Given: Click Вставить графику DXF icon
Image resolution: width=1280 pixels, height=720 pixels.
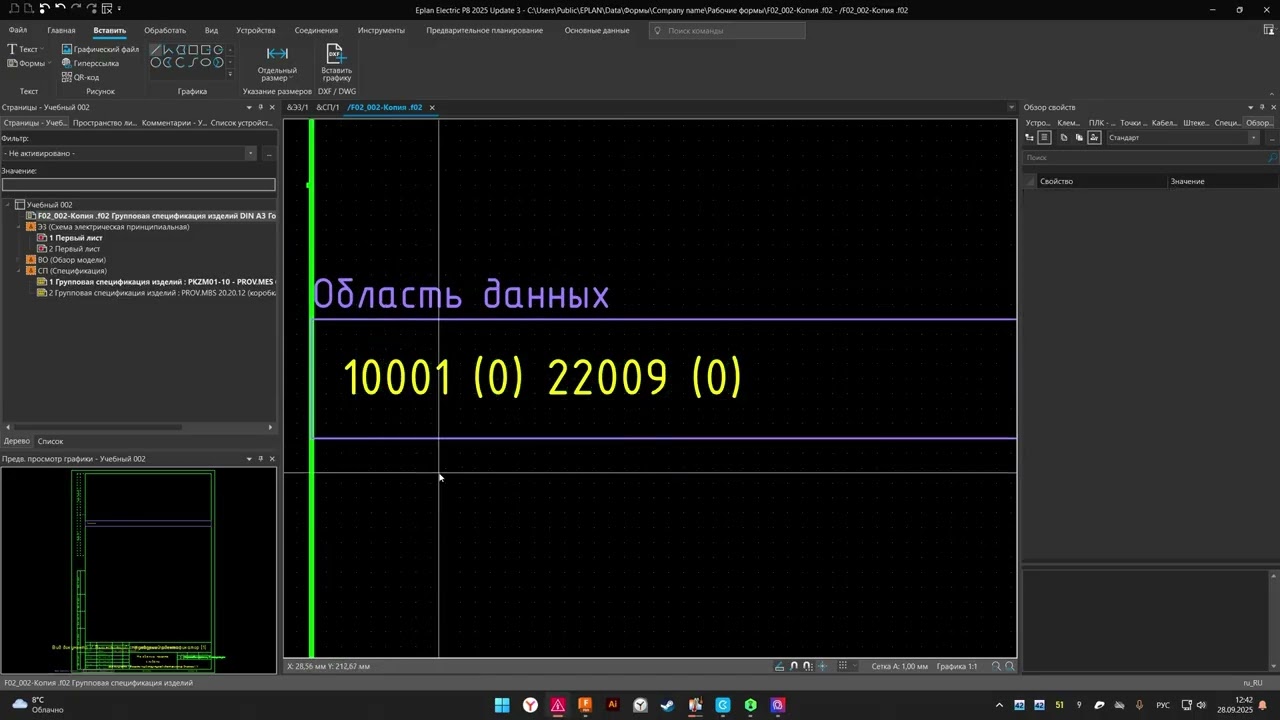Looking at the screenshot, I should tap(336, 54).
